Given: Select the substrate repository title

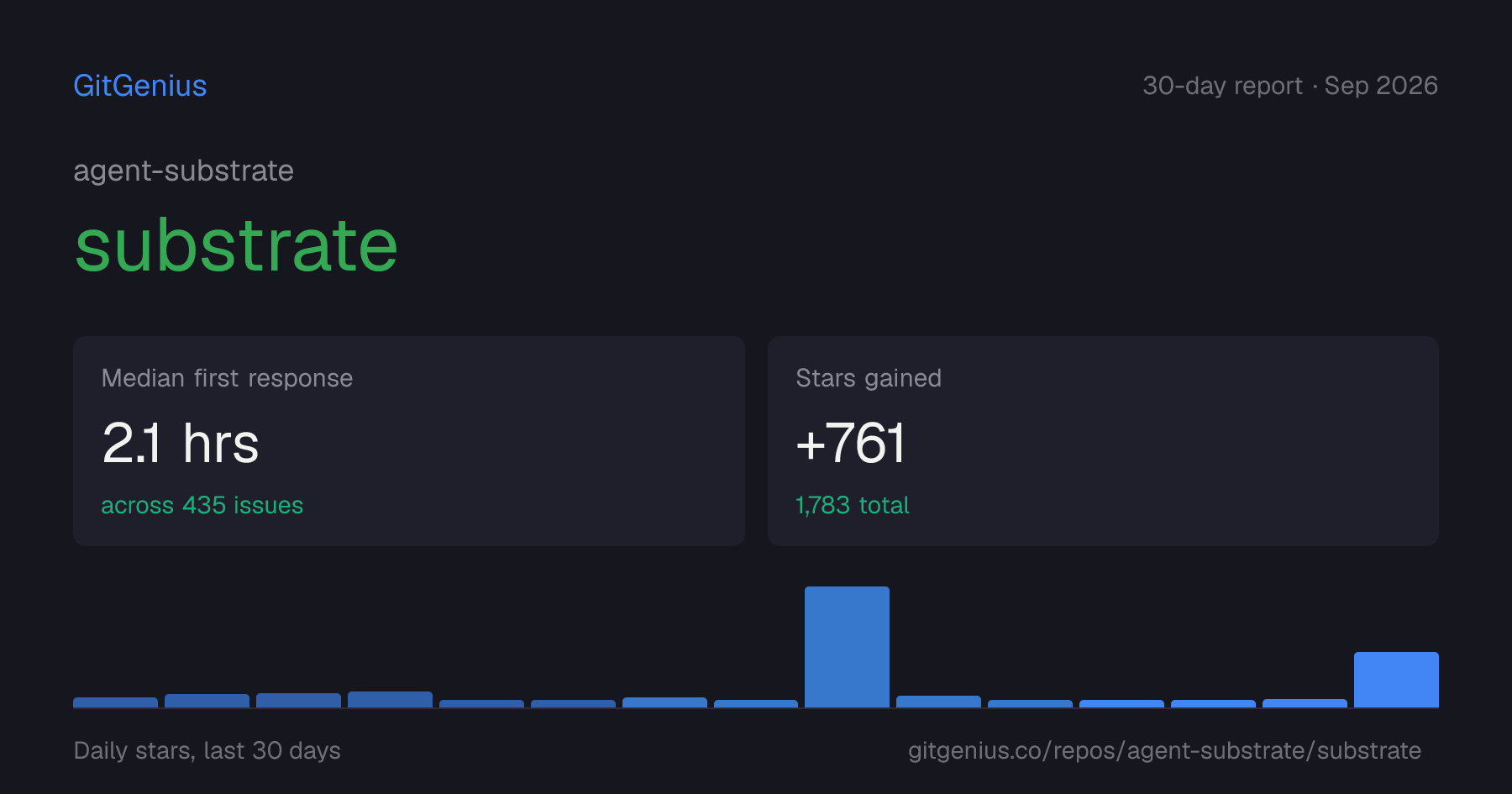Looking at the screenshot, I should click(236, 245).
